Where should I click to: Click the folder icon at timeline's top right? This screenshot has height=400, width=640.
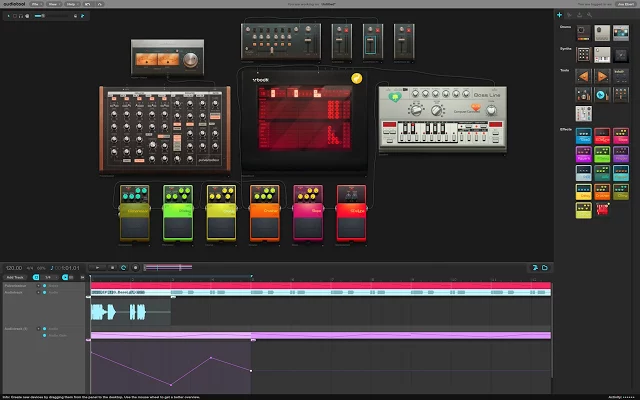[x=544, y=268]
